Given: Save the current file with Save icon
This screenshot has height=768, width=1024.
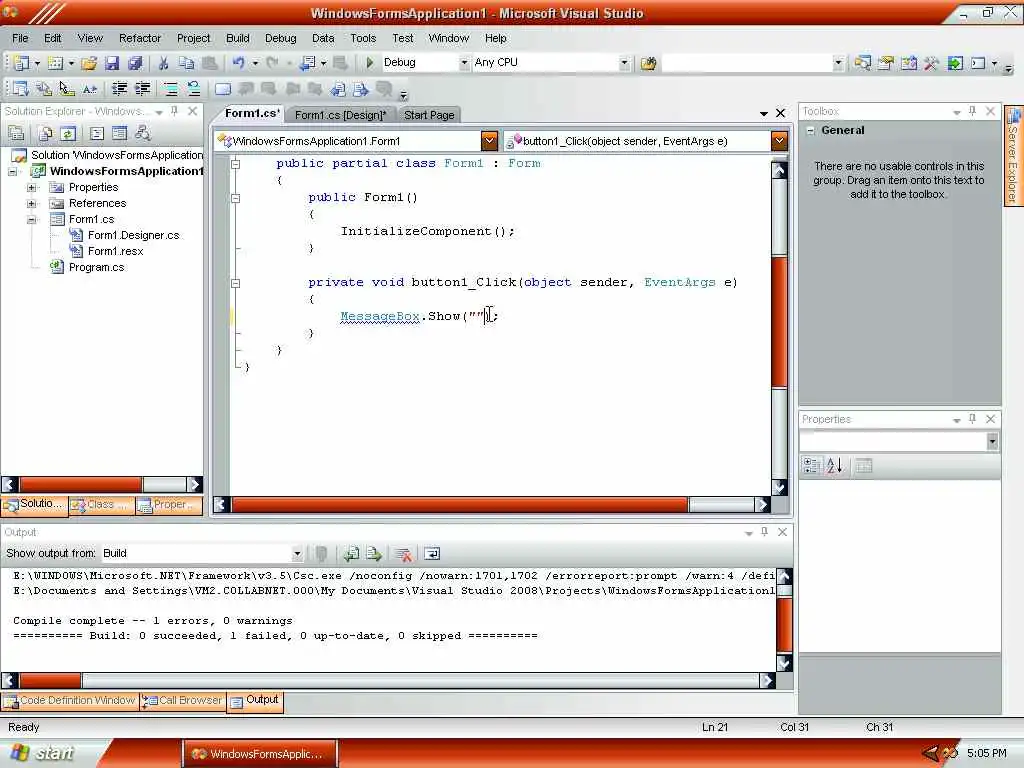Looking at the screenshot, I should point(112,63).
